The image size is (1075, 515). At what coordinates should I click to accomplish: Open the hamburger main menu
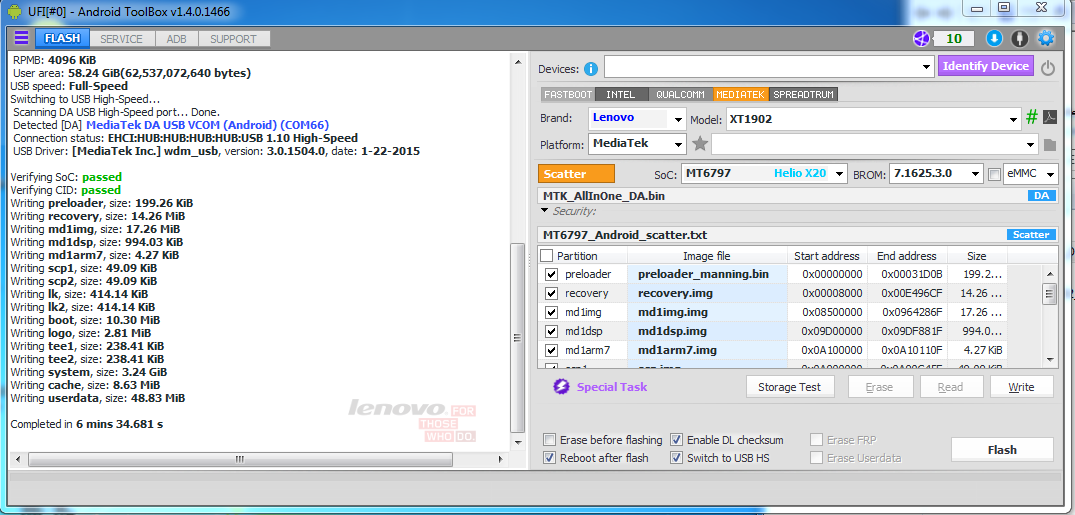[21, 38]
